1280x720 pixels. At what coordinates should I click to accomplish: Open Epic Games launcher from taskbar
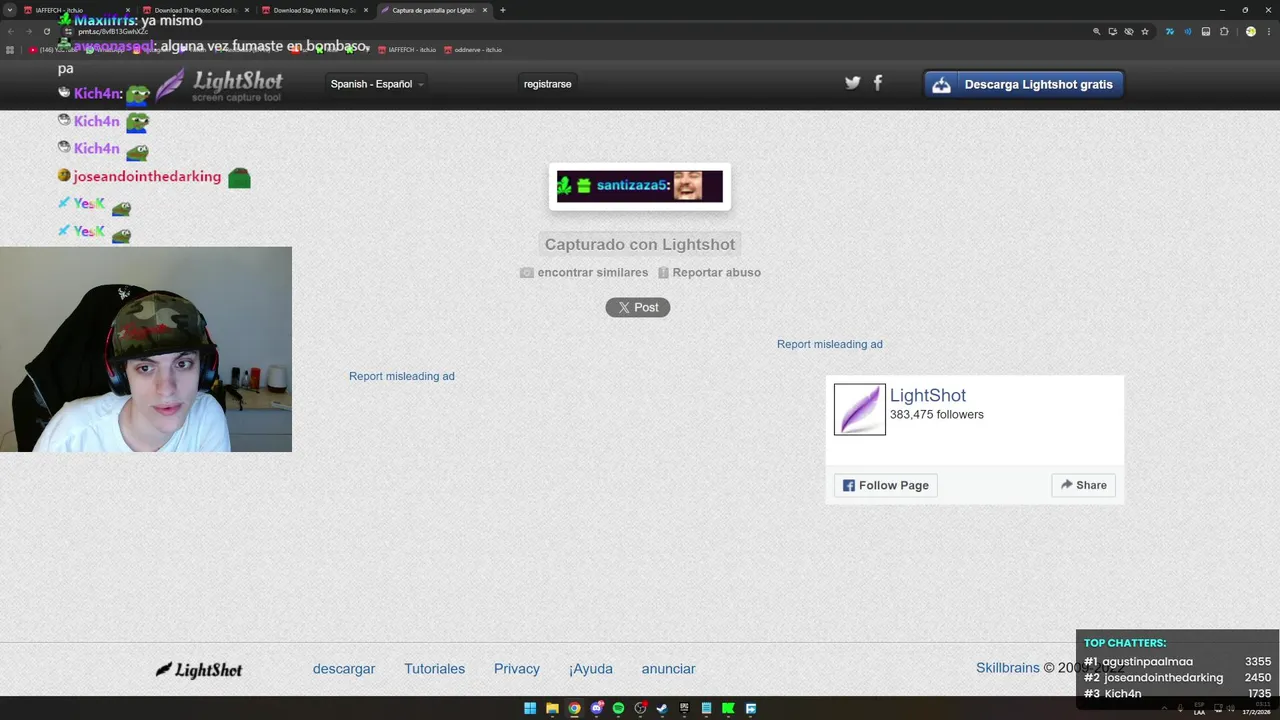coord(684,708)
